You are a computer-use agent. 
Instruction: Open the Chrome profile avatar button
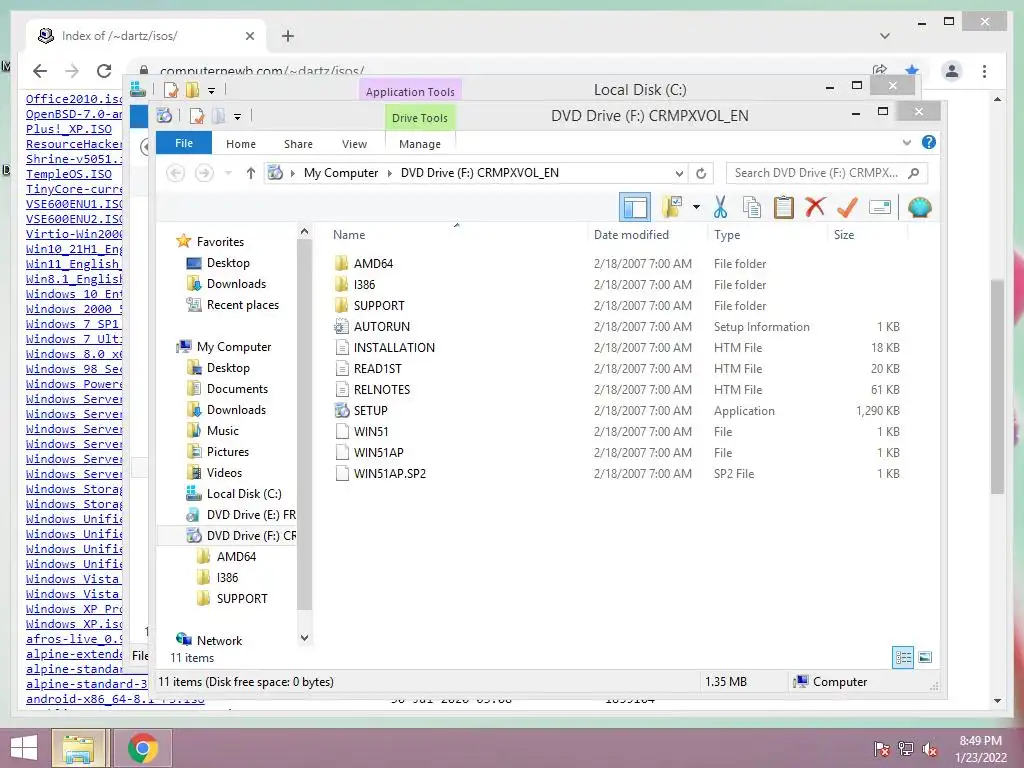coord(952,71)
